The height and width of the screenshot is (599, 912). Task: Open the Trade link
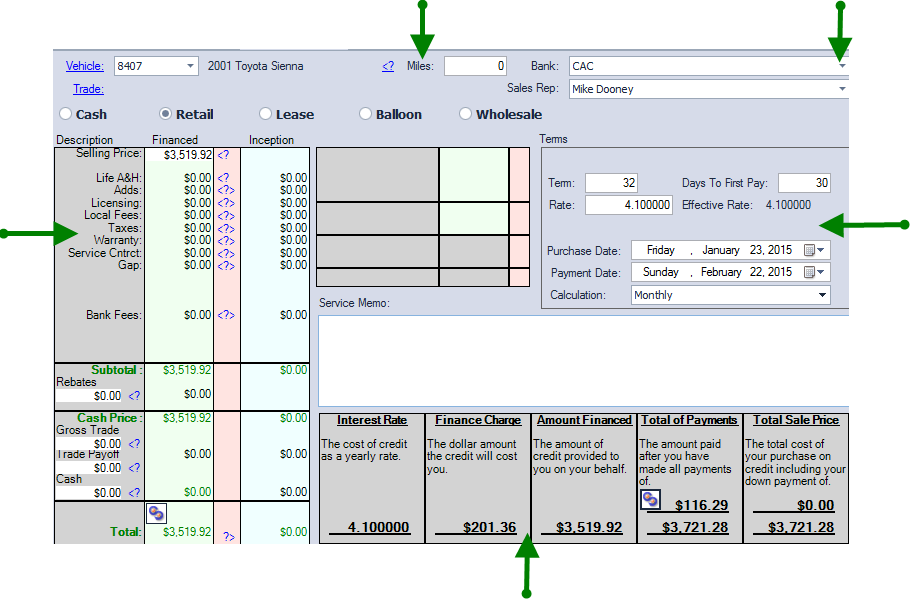point(88,89)
